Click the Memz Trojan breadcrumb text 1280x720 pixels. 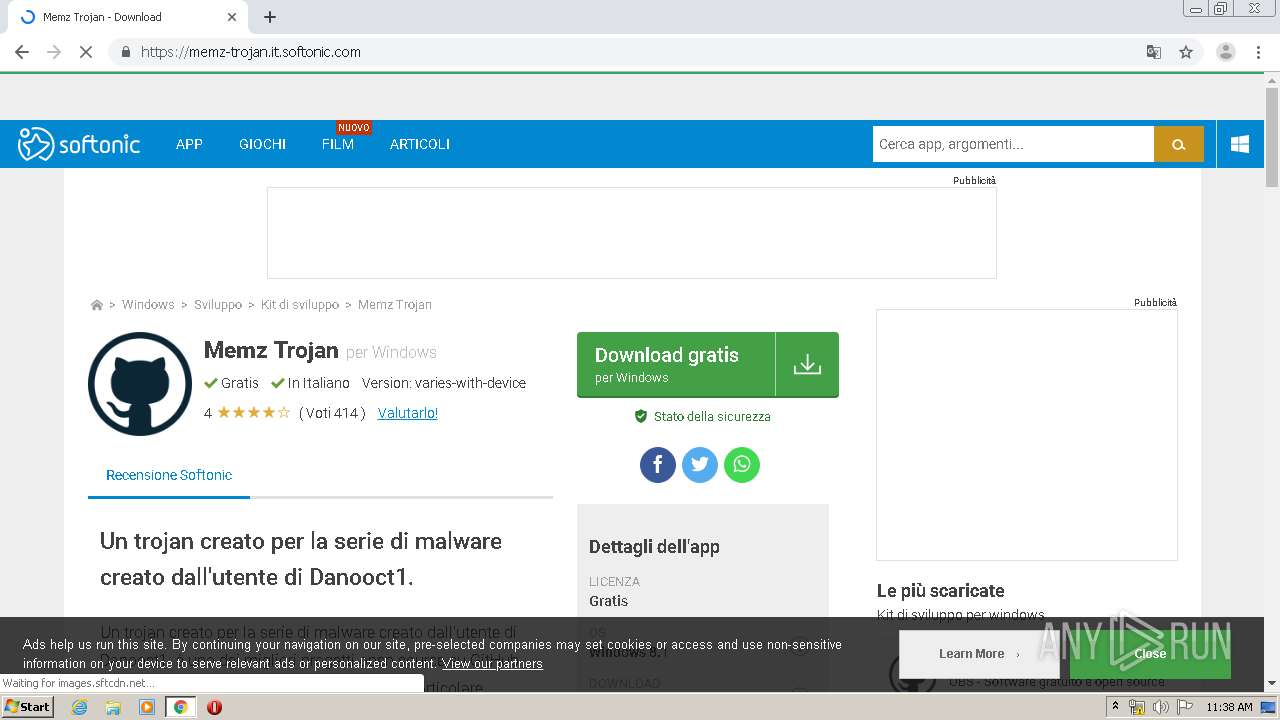point(395,305)
